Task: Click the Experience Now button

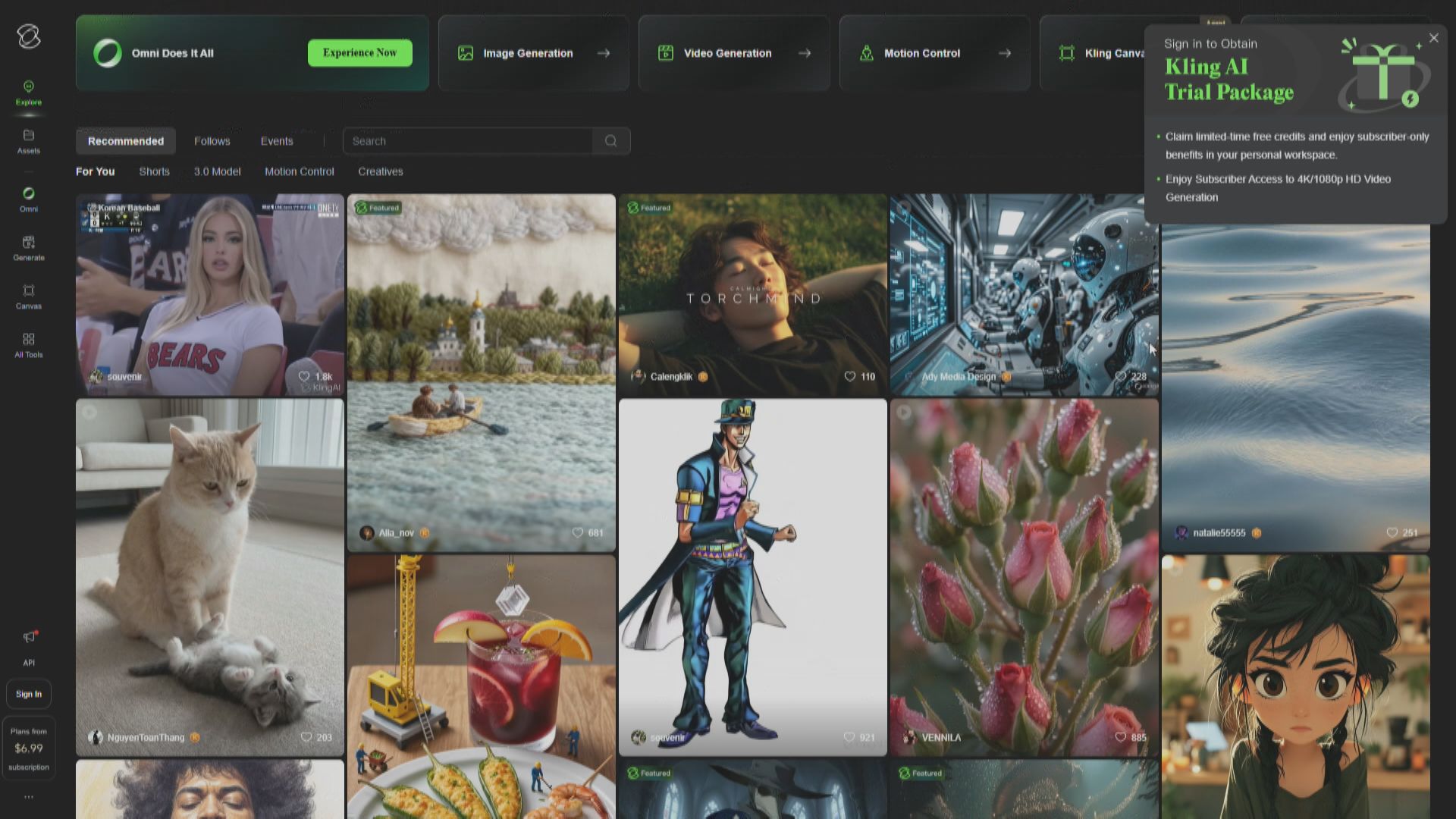Action: tap(360, 53)
